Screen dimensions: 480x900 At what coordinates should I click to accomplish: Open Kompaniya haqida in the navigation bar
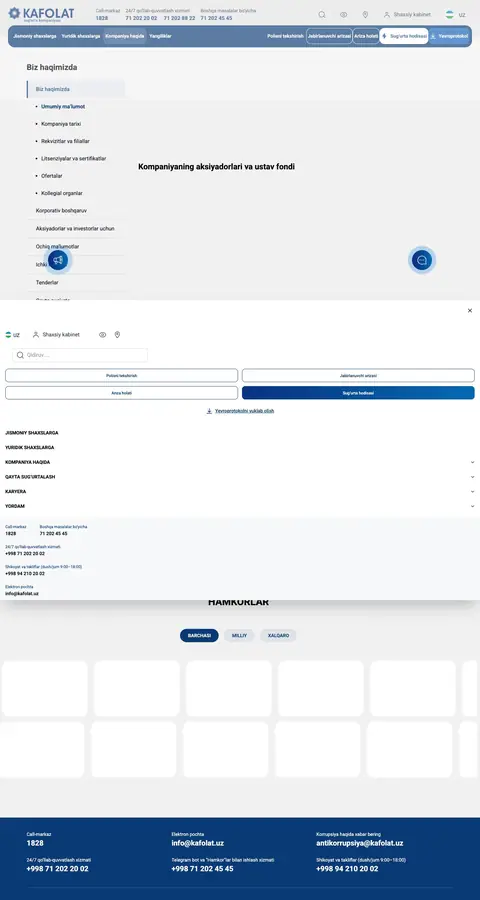[125, 36]
